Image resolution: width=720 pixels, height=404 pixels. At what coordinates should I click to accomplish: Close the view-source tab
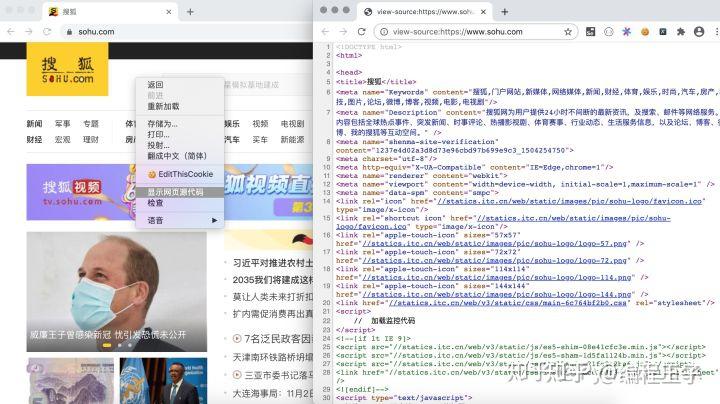(x=483, y=12)
